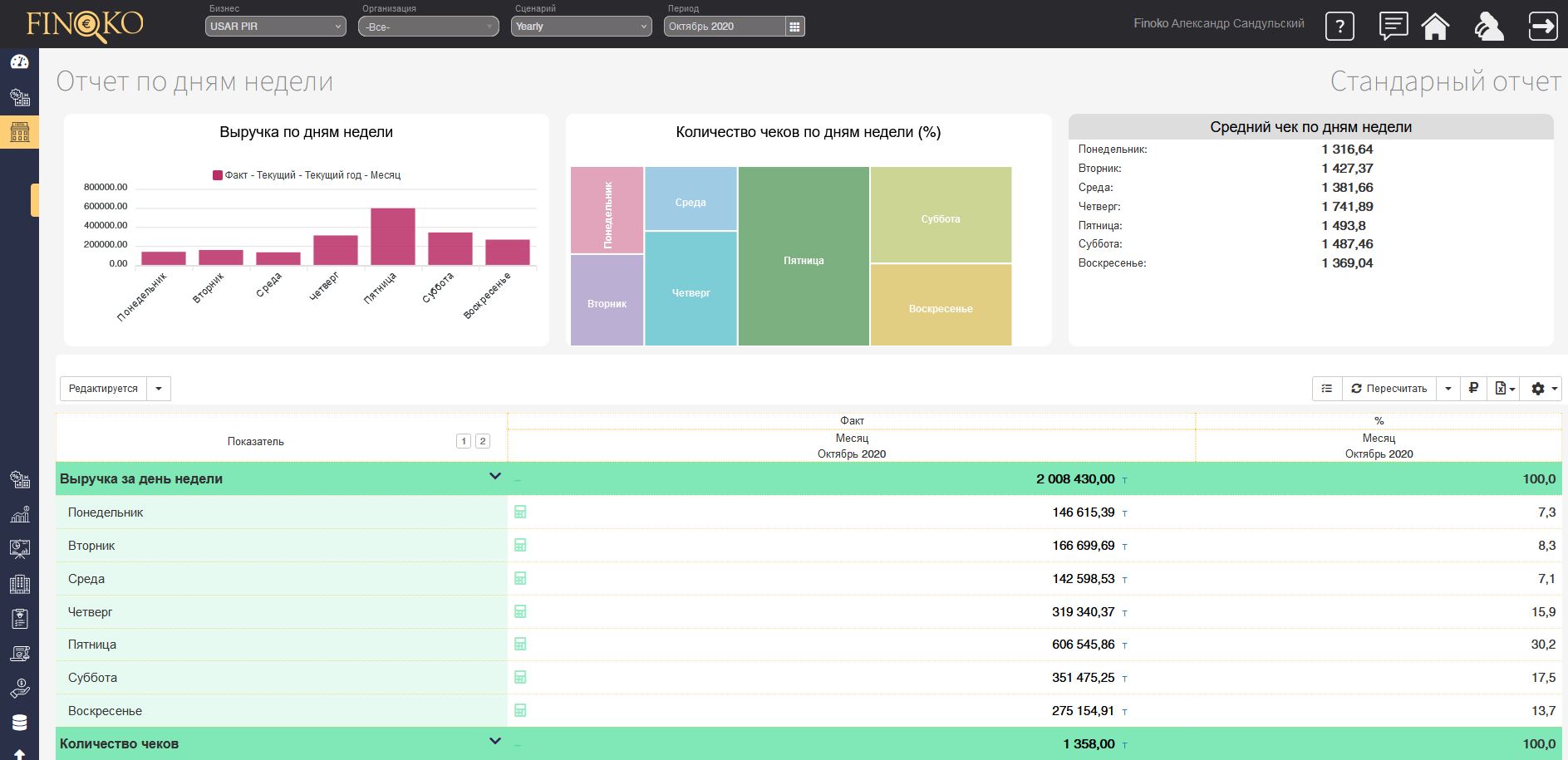The image size is (1568, 760).
Task: Open the help question mark icon
Action: (1339, 27)
